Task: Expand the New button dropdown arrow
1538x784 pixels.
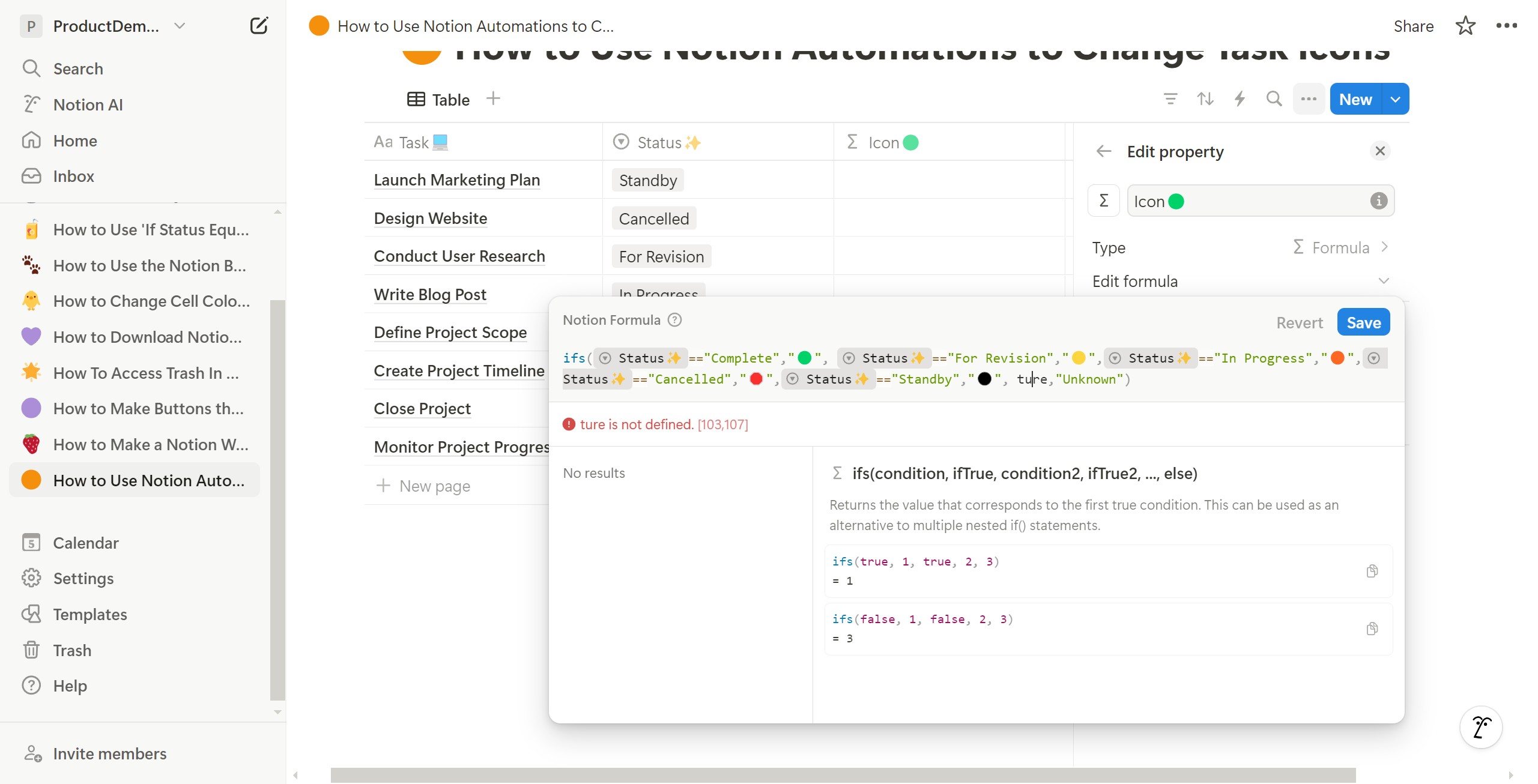Action: [1396, 98]
